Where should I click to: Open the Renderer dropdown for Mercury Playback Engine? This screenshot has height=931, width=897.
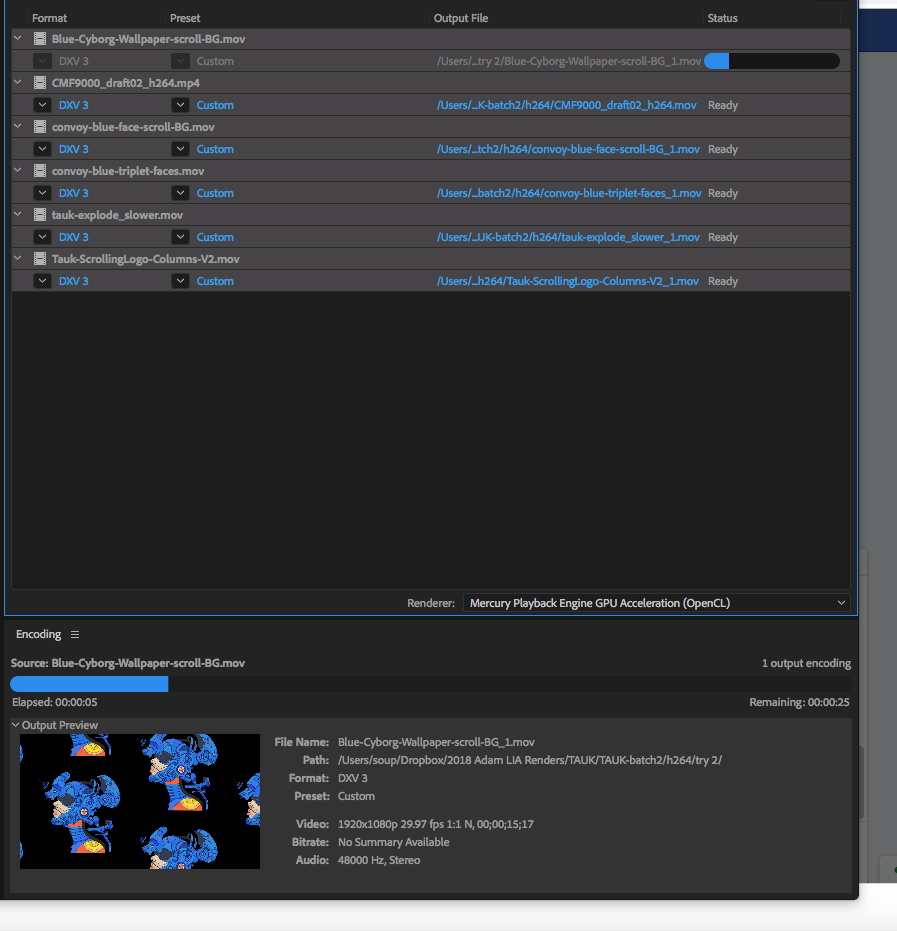coord(656,603)
